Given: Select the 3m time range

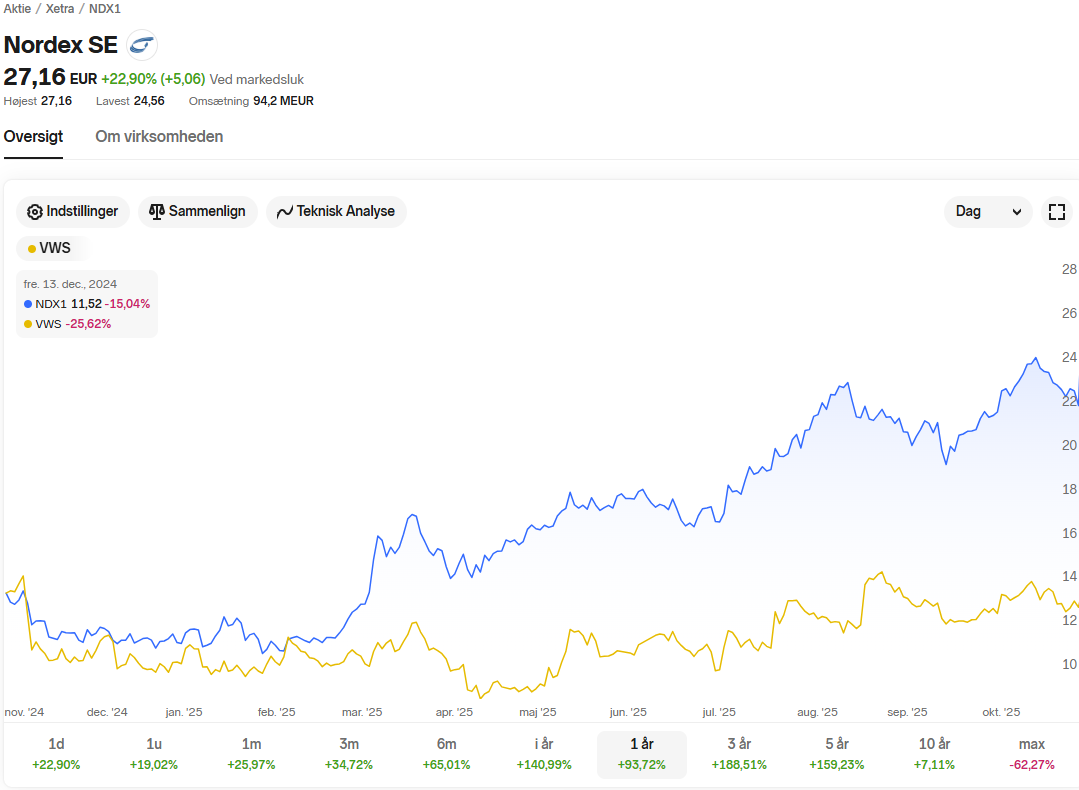Looking at the screenshot, I should click(349, 754).
